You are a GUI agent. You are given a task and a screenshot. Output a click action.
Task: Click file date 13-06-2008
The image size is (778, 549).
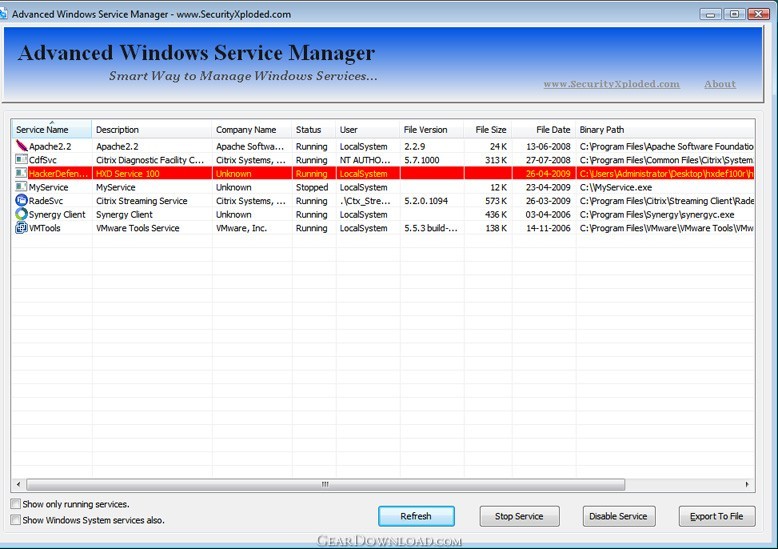click(x=548, y=146)
